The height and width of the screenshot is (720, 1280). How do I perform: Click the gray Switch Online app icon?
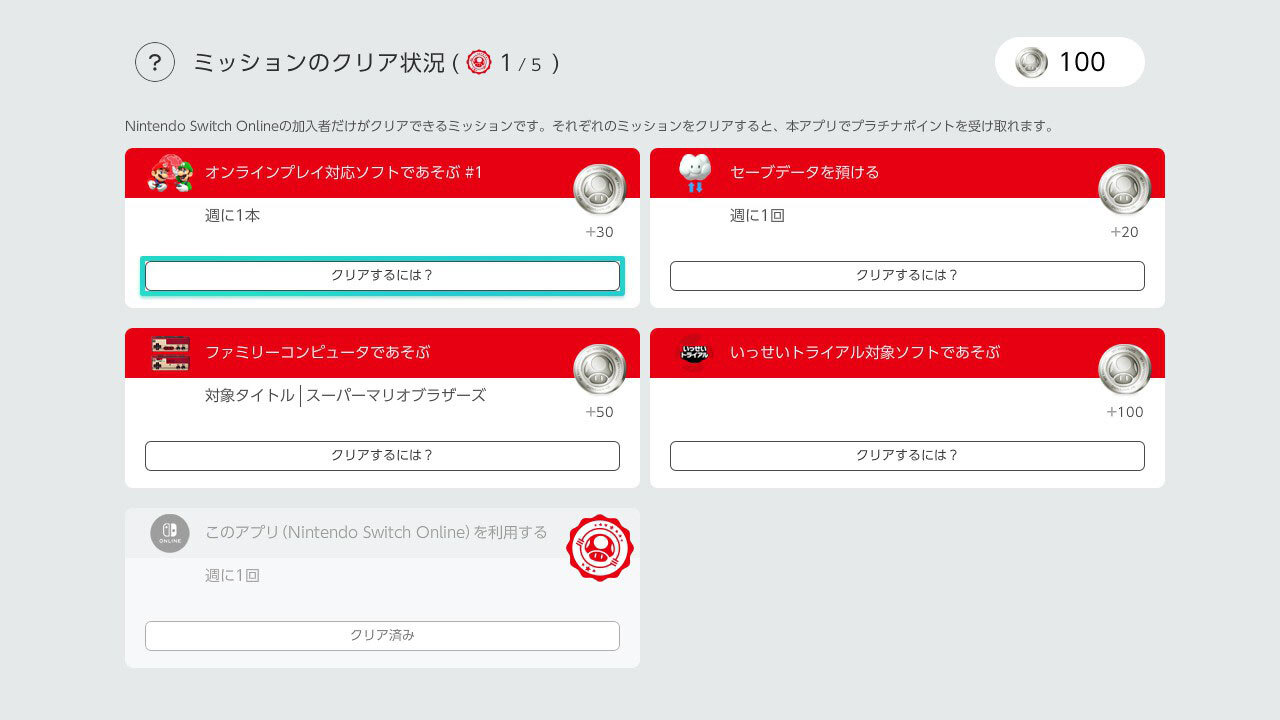point(170,533)
